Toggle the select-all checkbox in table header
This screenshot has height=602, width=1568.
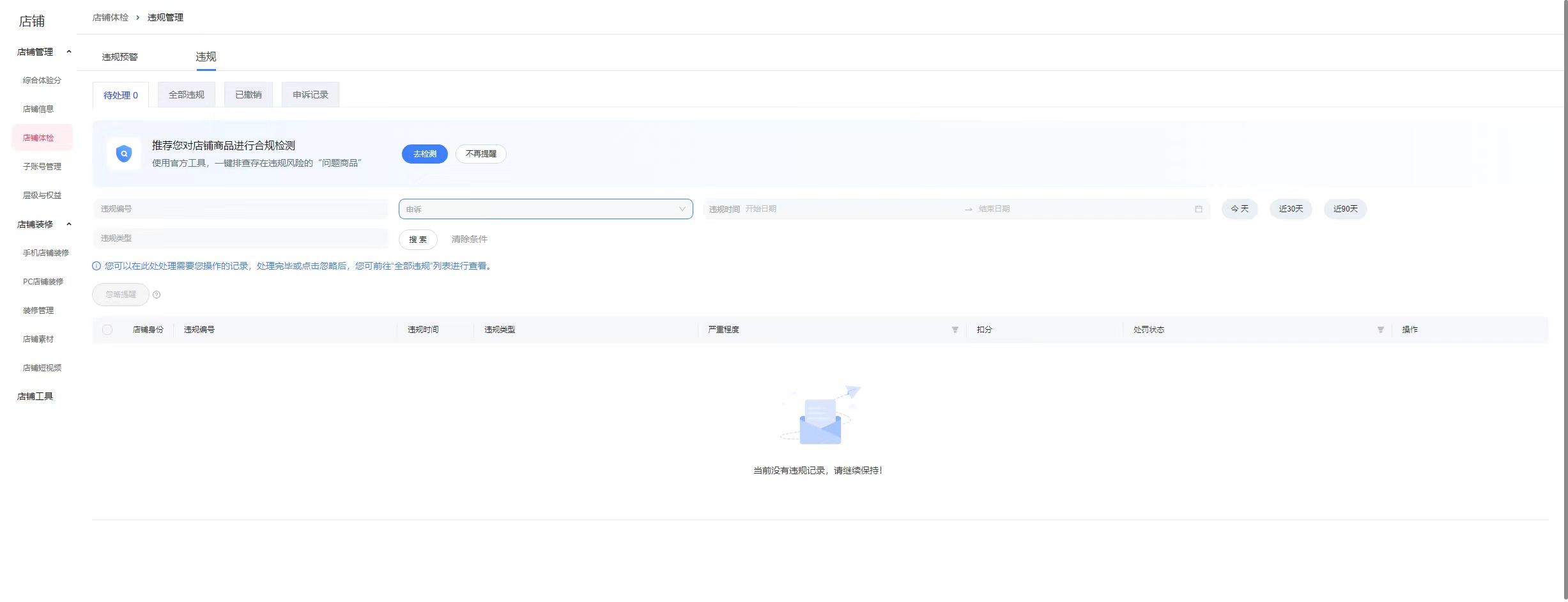click(x=107, y=330)
